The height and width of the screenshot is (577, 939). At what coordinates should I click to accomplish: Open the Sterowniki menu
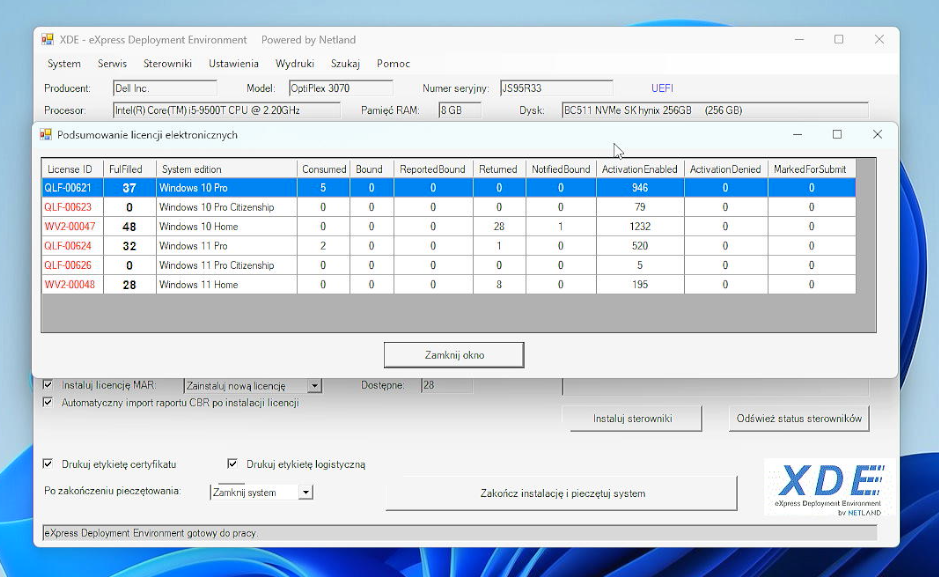(x=167, y=64)
